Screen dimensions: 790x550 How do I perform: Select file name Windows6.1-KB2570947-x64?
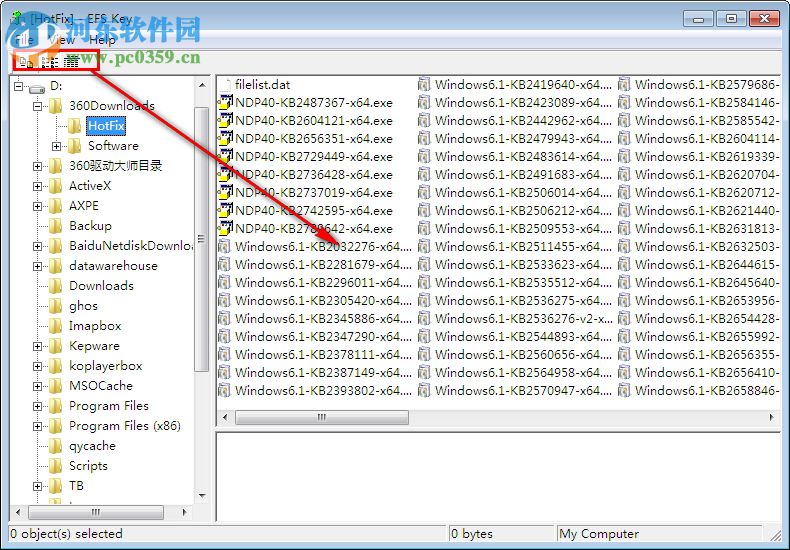tap(523, 391)
